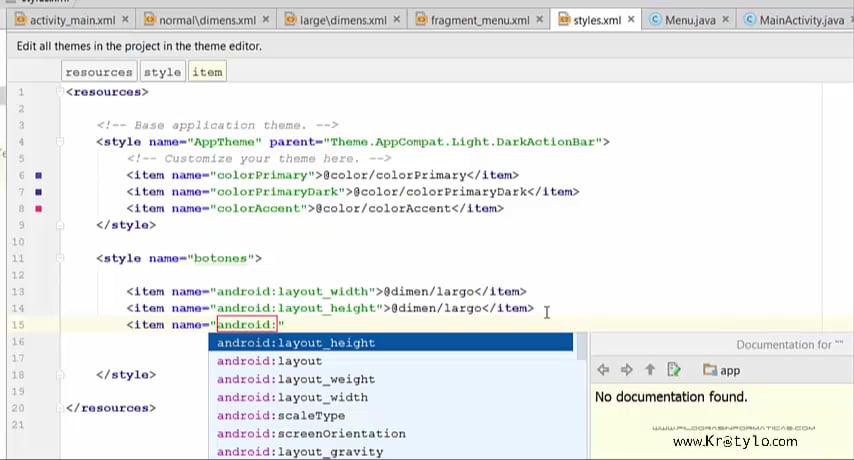Close the fragment_menu.xml tab
The width and height of the screenshot is (854, 460).
coord(539,20)
